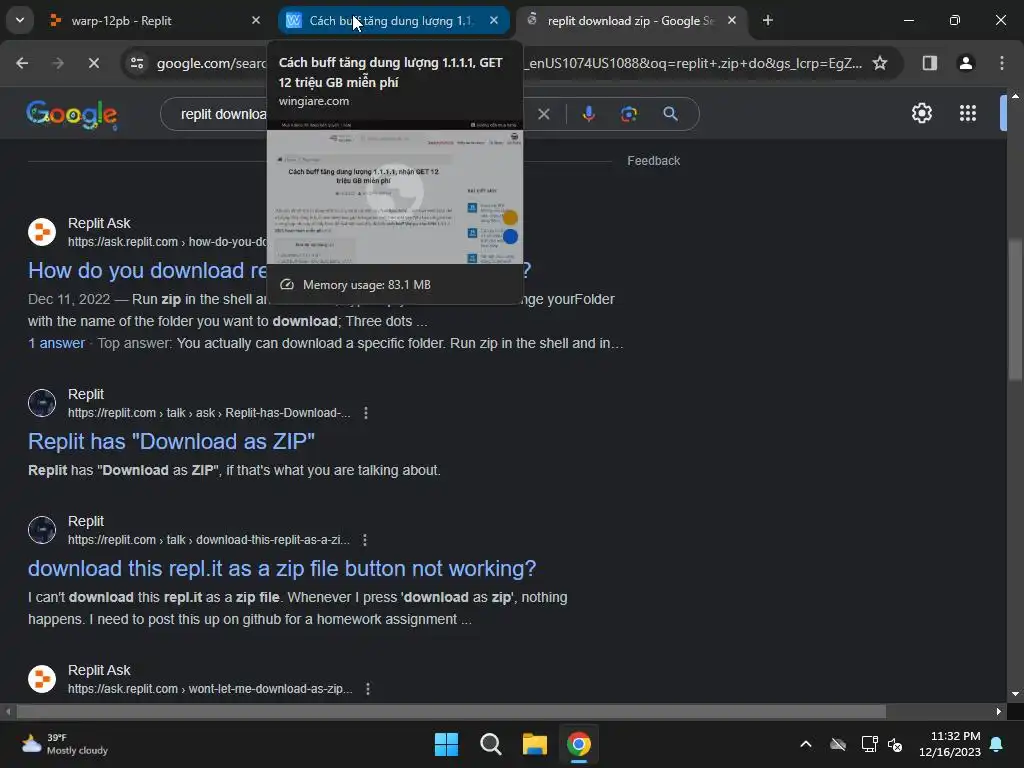Click the Replit favicon above 'Replit has Download'
Screen dimensions: 1024x768
pos(42,403)
